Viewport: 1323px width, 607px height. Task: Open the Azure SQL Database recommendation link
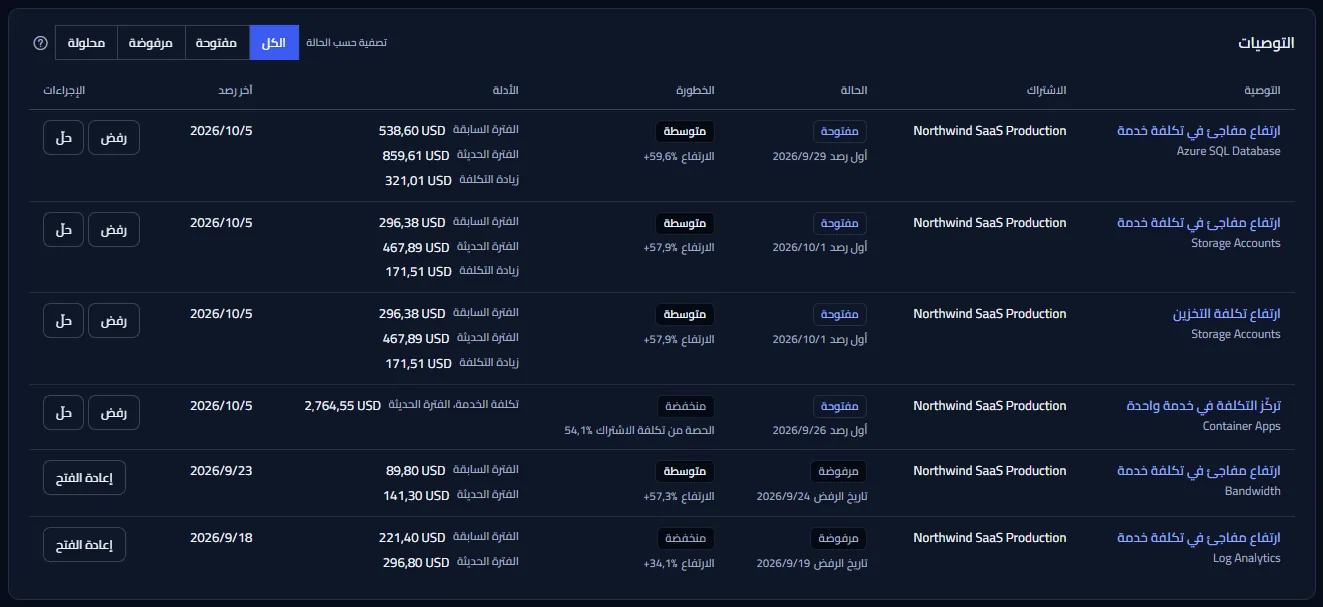1198,131
